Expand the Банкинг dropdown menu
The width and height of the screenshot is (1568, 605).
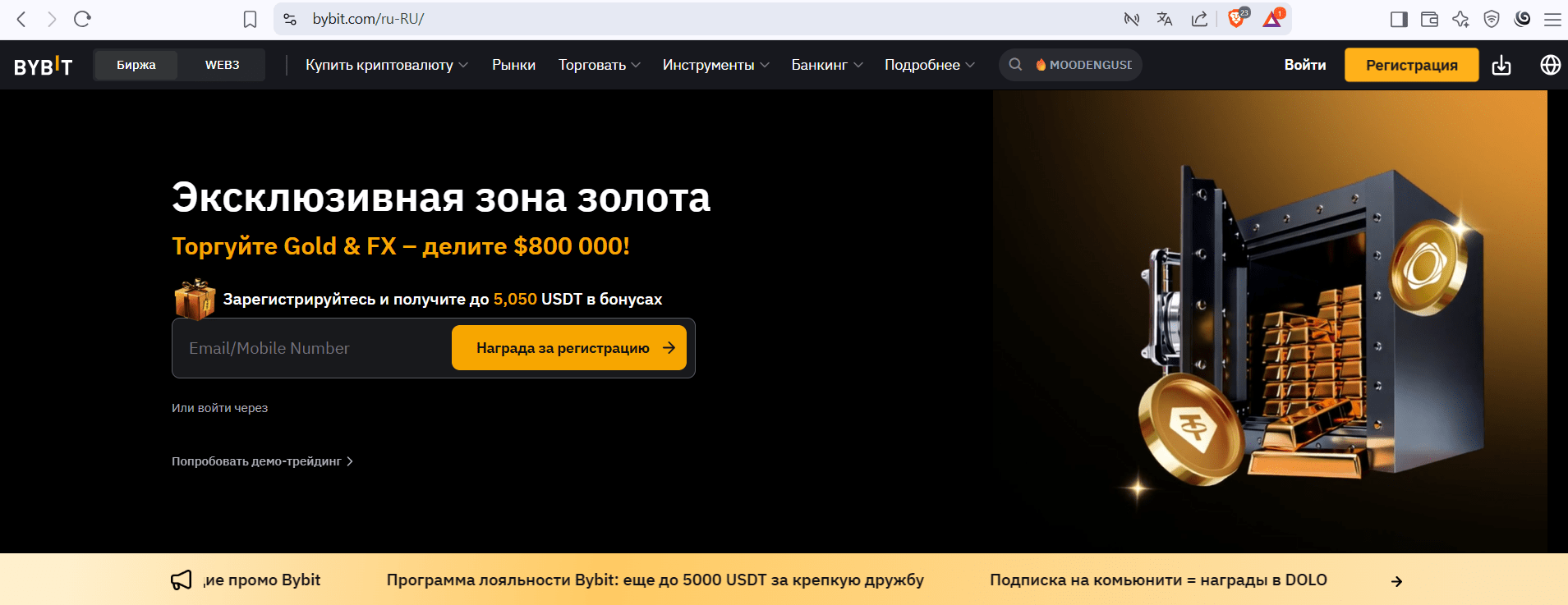(x=827, y=65)
